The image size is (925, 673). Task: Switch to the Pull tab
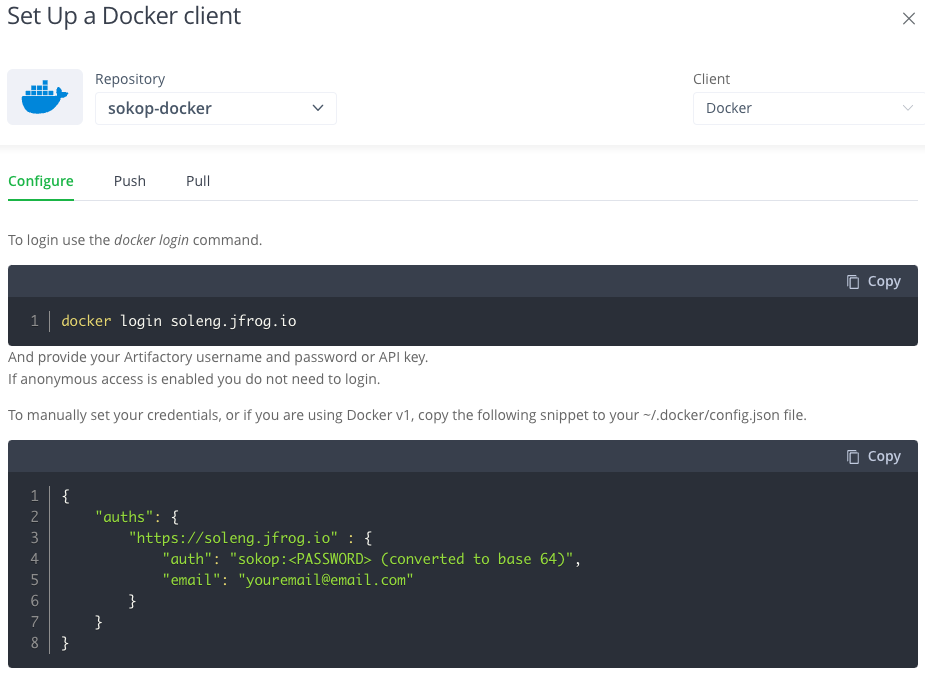(198, 181)
